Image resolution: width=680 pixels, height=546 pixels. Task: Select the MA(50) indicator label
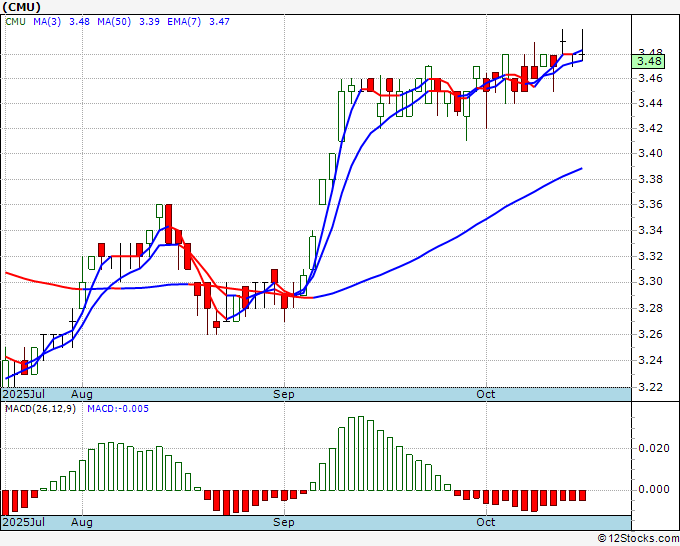pos(114,22)
